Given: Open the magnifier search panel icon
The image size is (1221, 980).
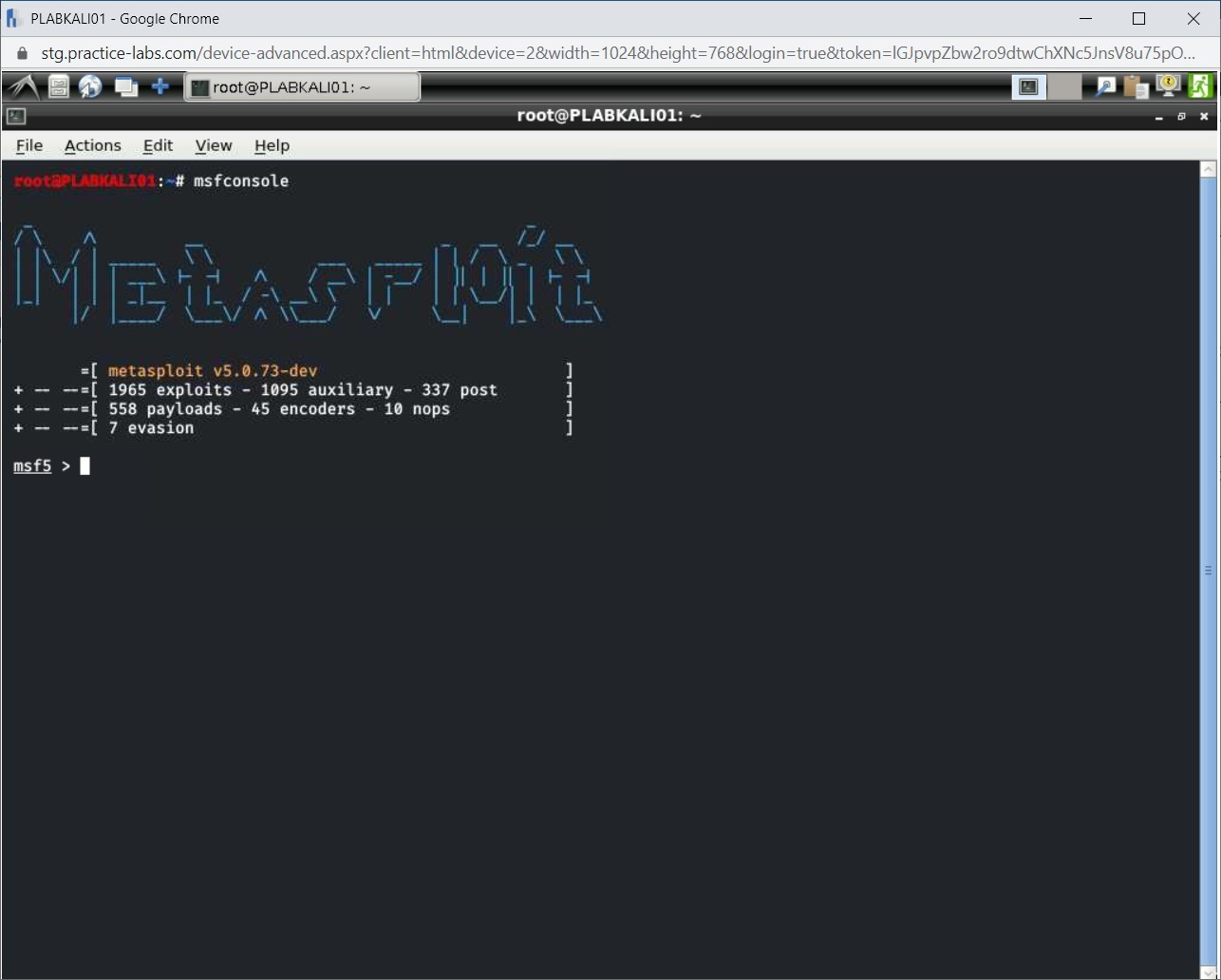Looking at the screenshot, I should 1105,87.
